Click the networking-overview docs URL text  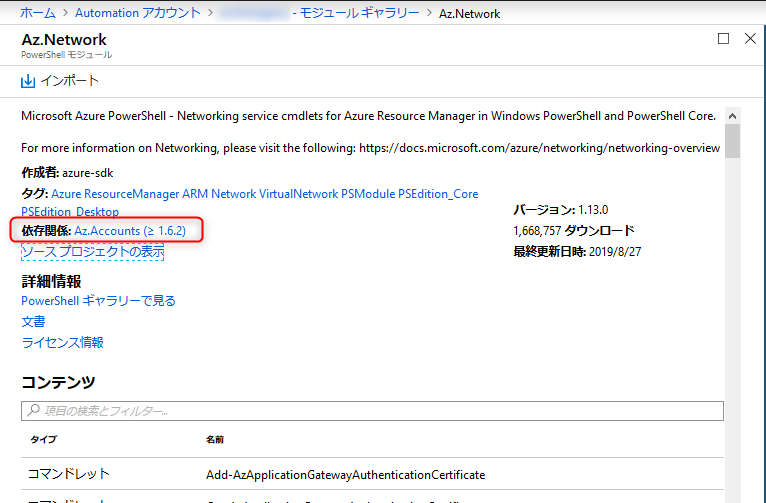pos(539,148)
